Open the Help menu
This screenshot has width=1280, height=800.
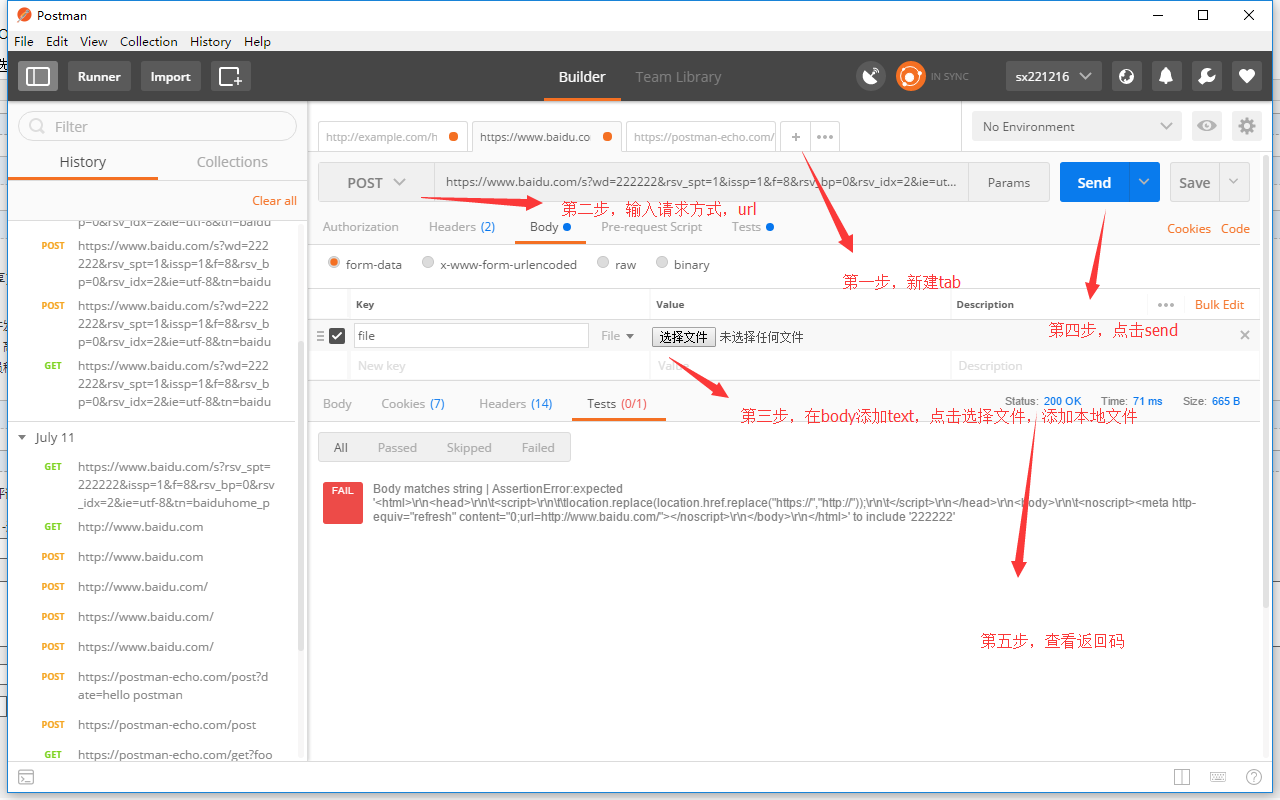pyautogui.click(x=257, y=41)
